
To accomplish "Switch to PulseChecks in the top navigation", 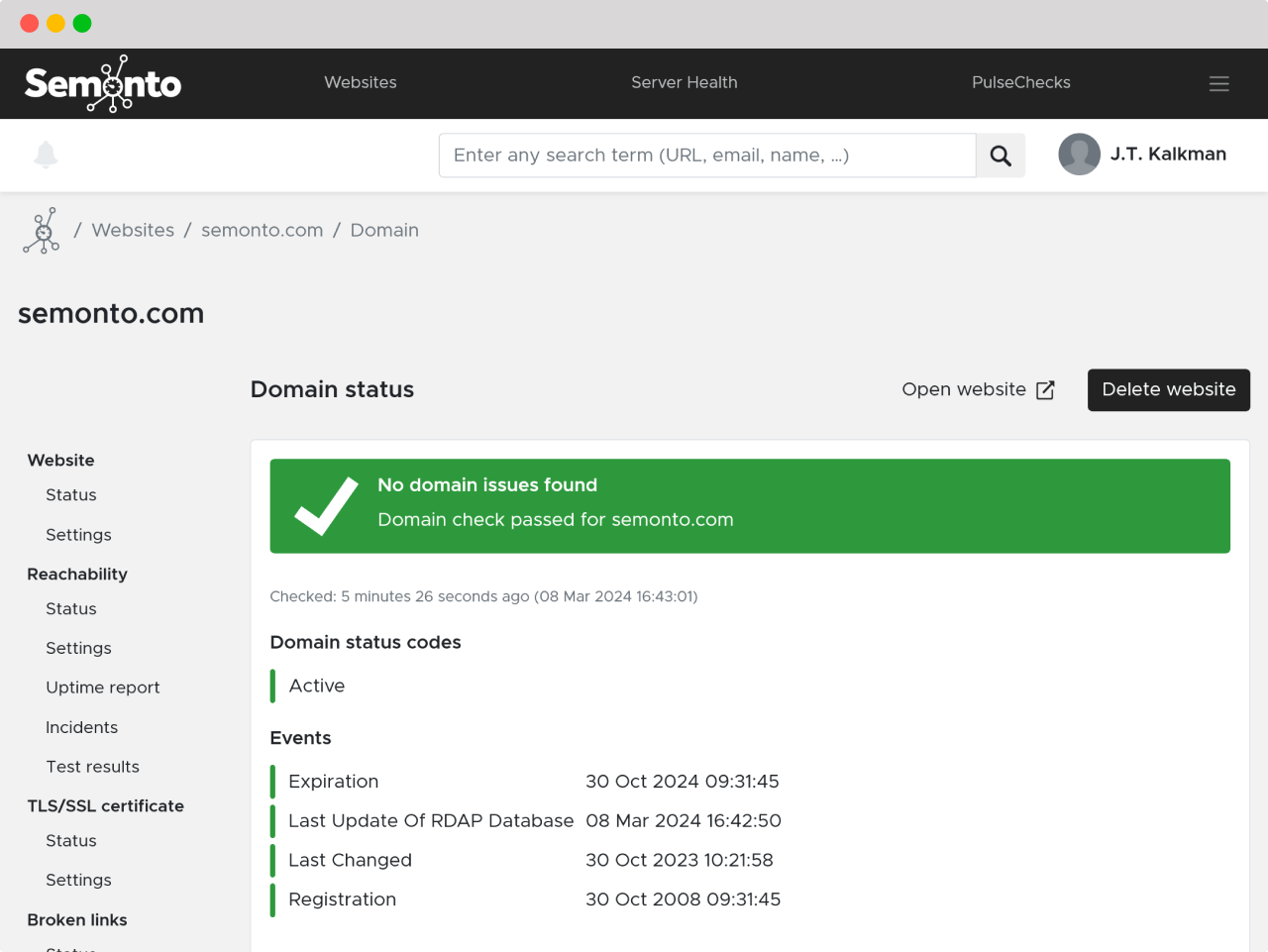I will click(x=1021, y=82).
